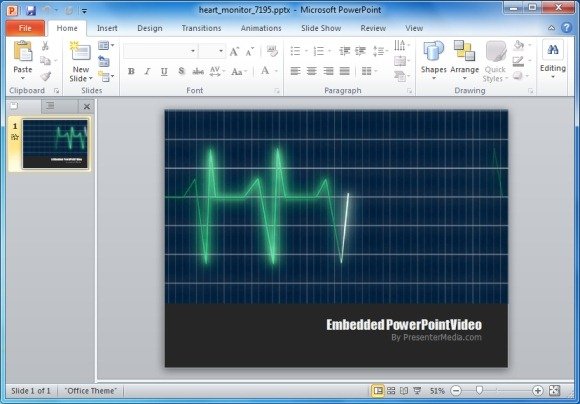Justify text alignment
Image resolution: width=580 pixels, height=404 pixels.
pyautogui.click(x=344, y=71)
